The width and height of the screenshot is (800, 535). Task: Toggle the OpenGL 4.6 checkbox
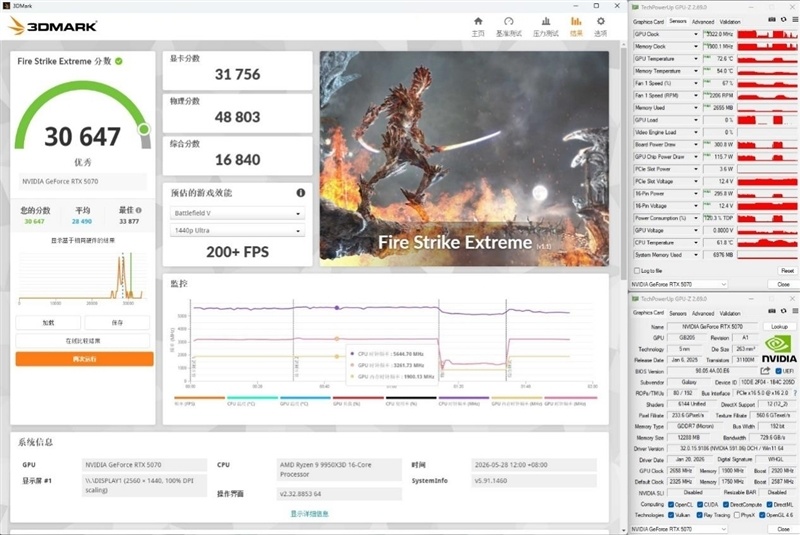pos(762,515)
